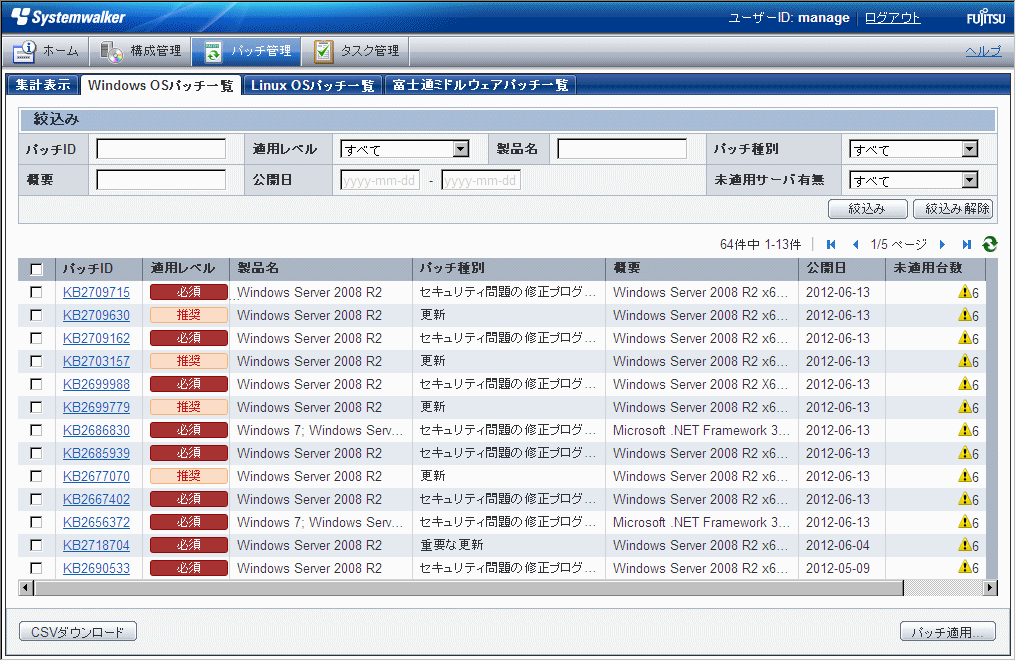
Task: Switch to Windows OSパッチ一覧 tab
Action: click(x=160, y=86)
